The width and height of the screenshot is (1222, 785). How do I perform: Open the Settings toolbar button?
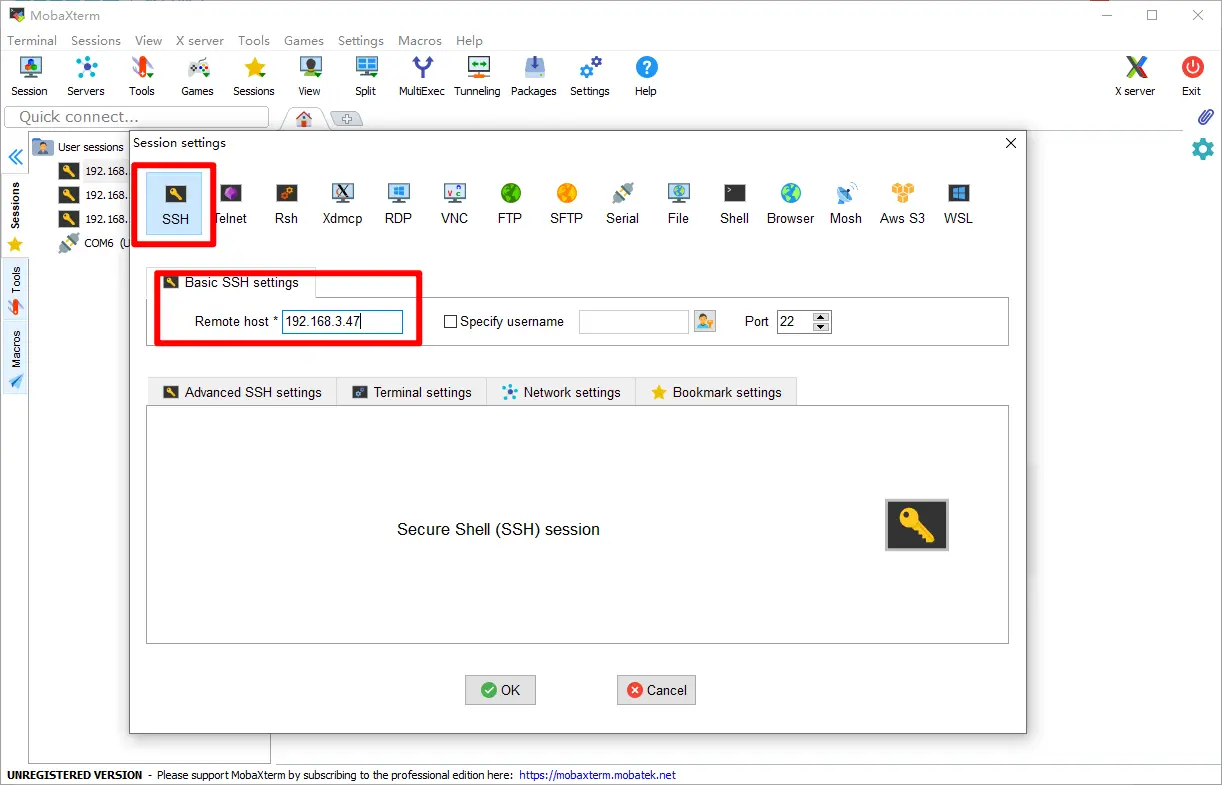tap(590, 76)
